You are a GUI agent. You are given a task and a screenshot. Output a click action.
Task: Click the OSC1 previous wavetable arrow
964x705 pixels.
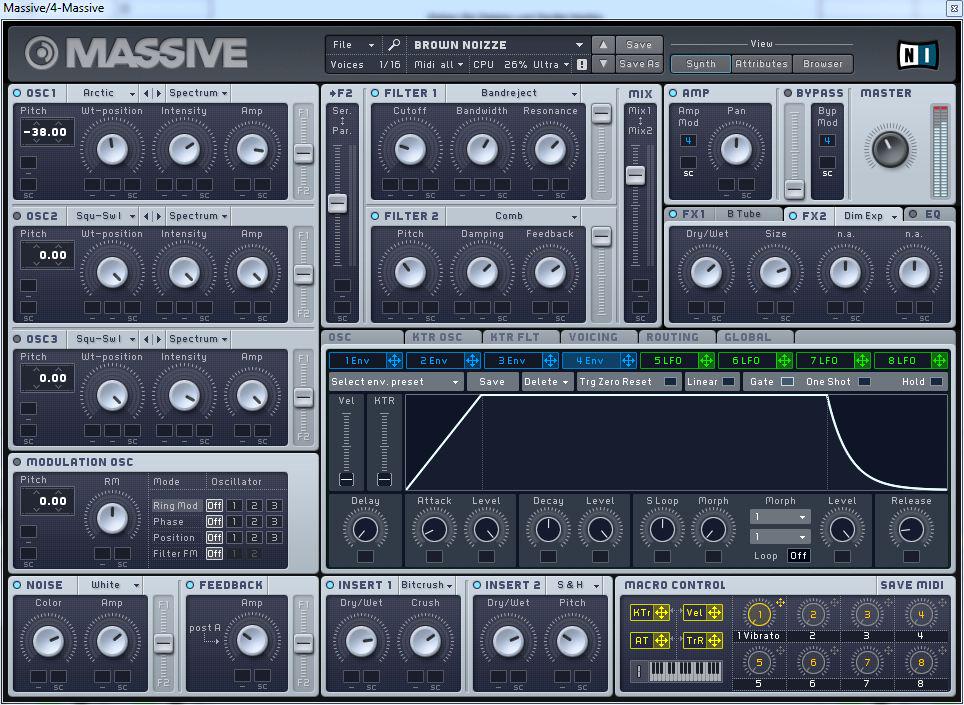pyautogui.click(x=146, y=93)
